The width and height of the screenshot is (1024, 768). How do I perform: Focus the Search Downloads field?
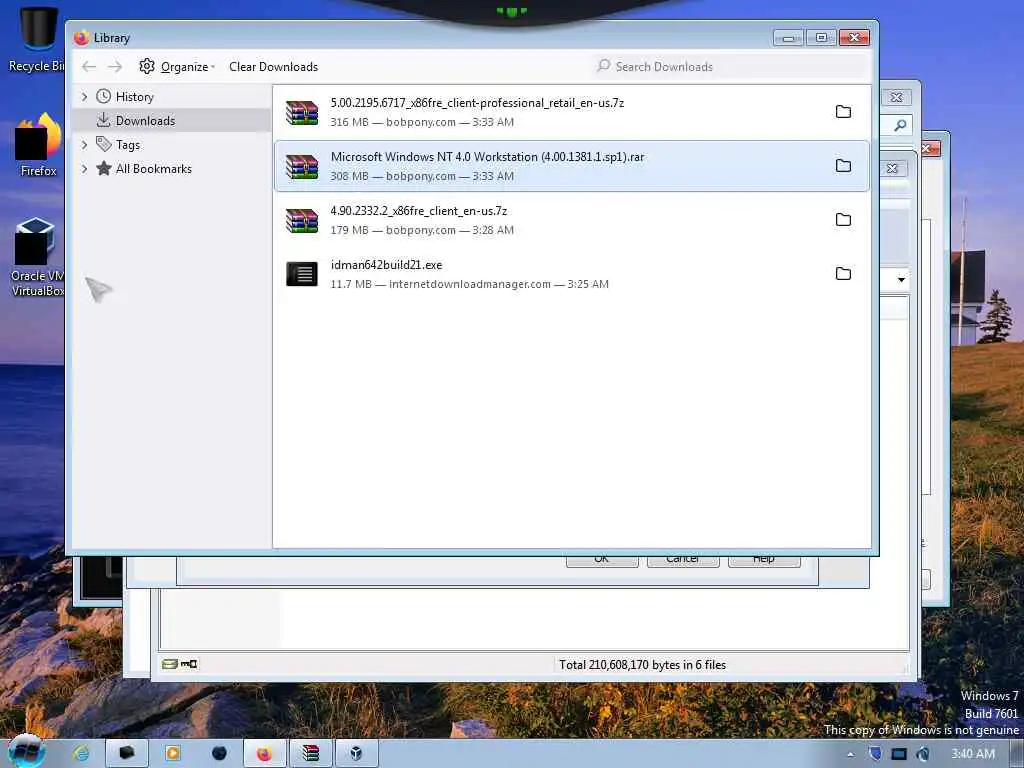tap(731, 67)
